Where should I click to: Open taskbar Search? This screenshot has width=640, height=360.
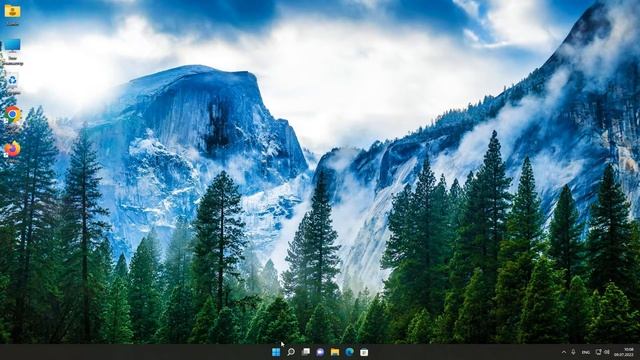pos(291,352)
